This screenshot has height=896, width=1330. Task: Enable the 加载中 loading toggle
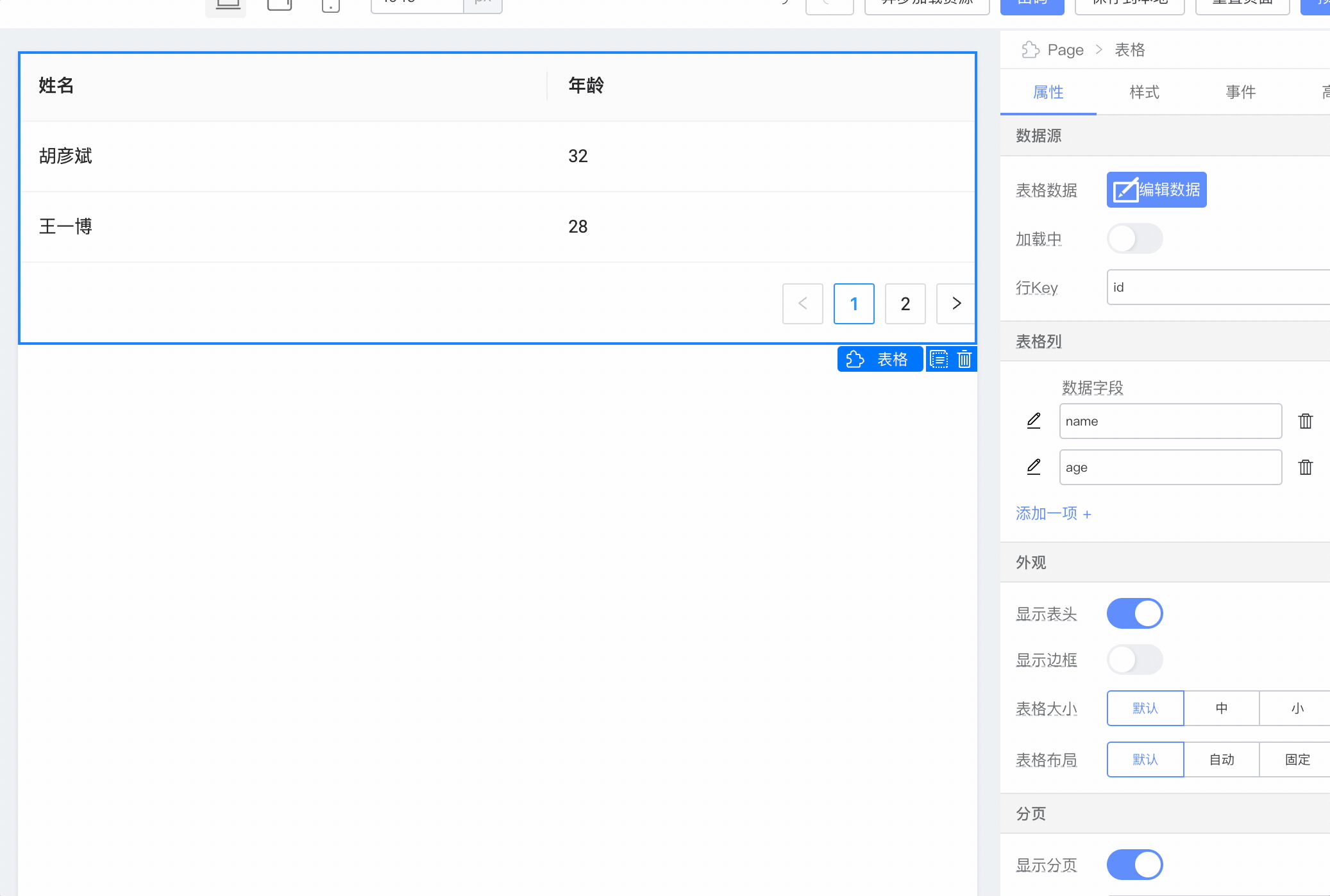(x=1135, y=238)
